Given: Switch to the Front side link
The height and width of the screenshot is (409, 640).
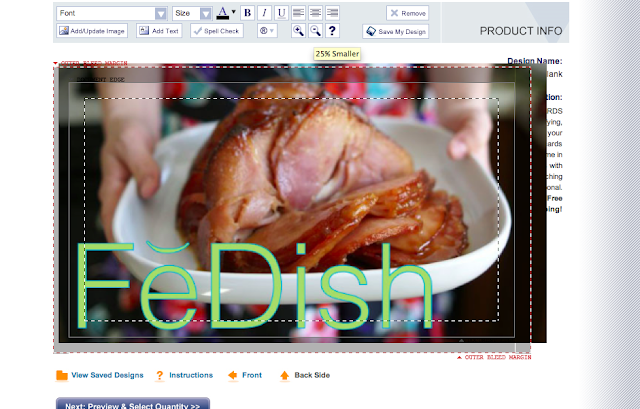Looking at the screenshot, I should pos(252,375).
